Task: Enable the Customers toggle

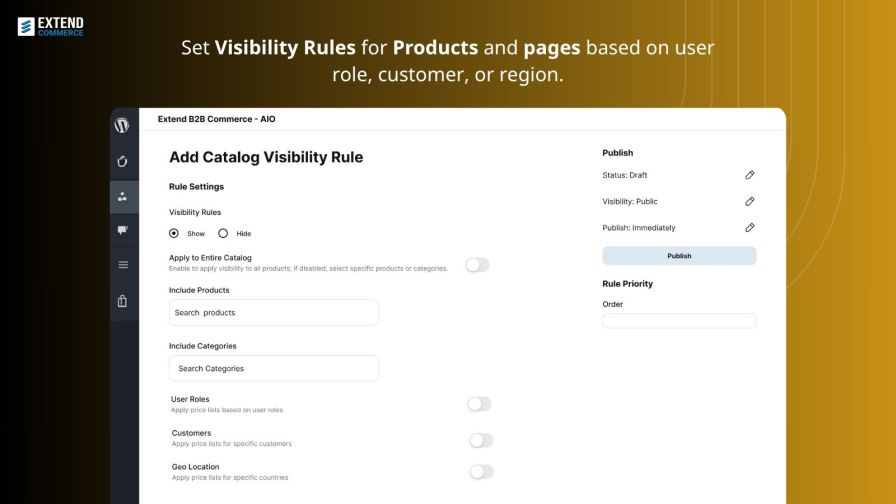Action: coord(481,440)
